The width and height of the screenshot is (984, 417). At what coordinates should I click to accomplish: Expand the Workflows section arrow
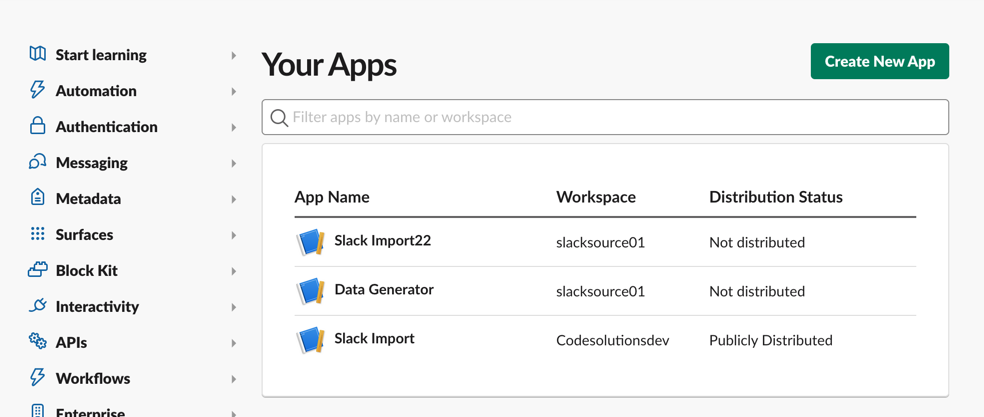point(234,380)
